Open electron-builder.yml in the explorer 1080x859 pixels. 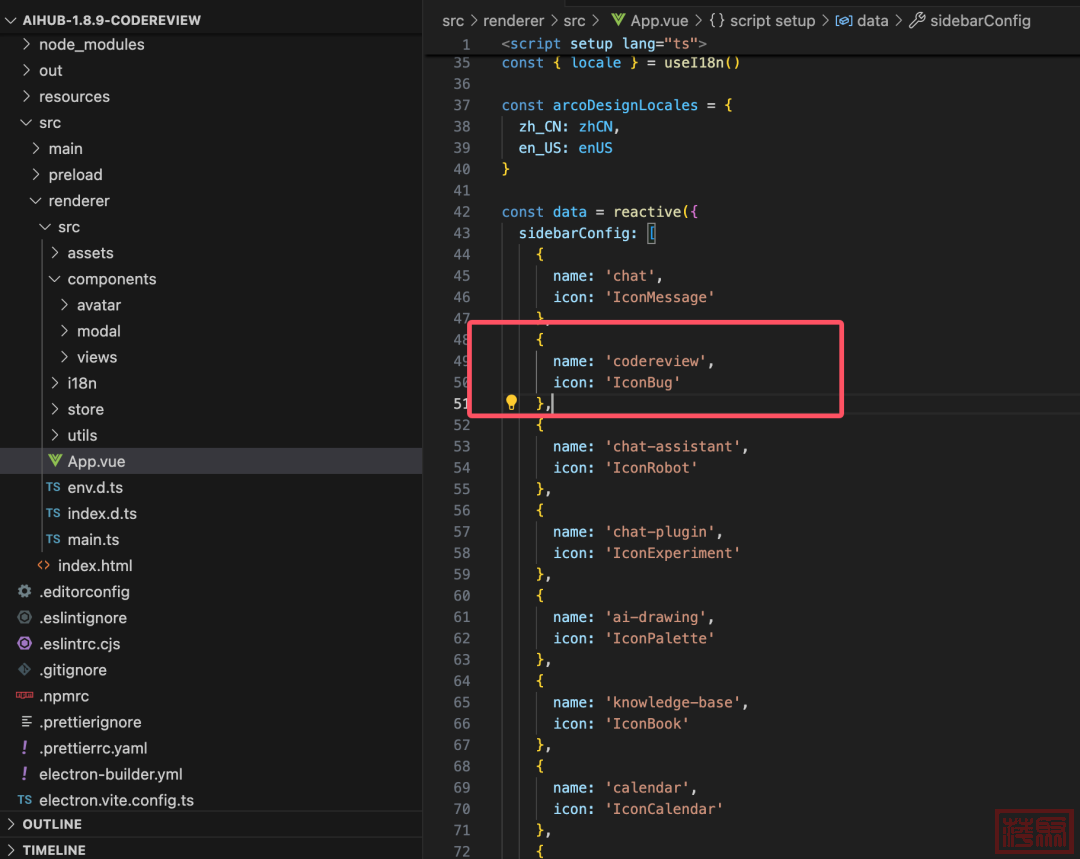pyautogui.click(x=110, y=774)
